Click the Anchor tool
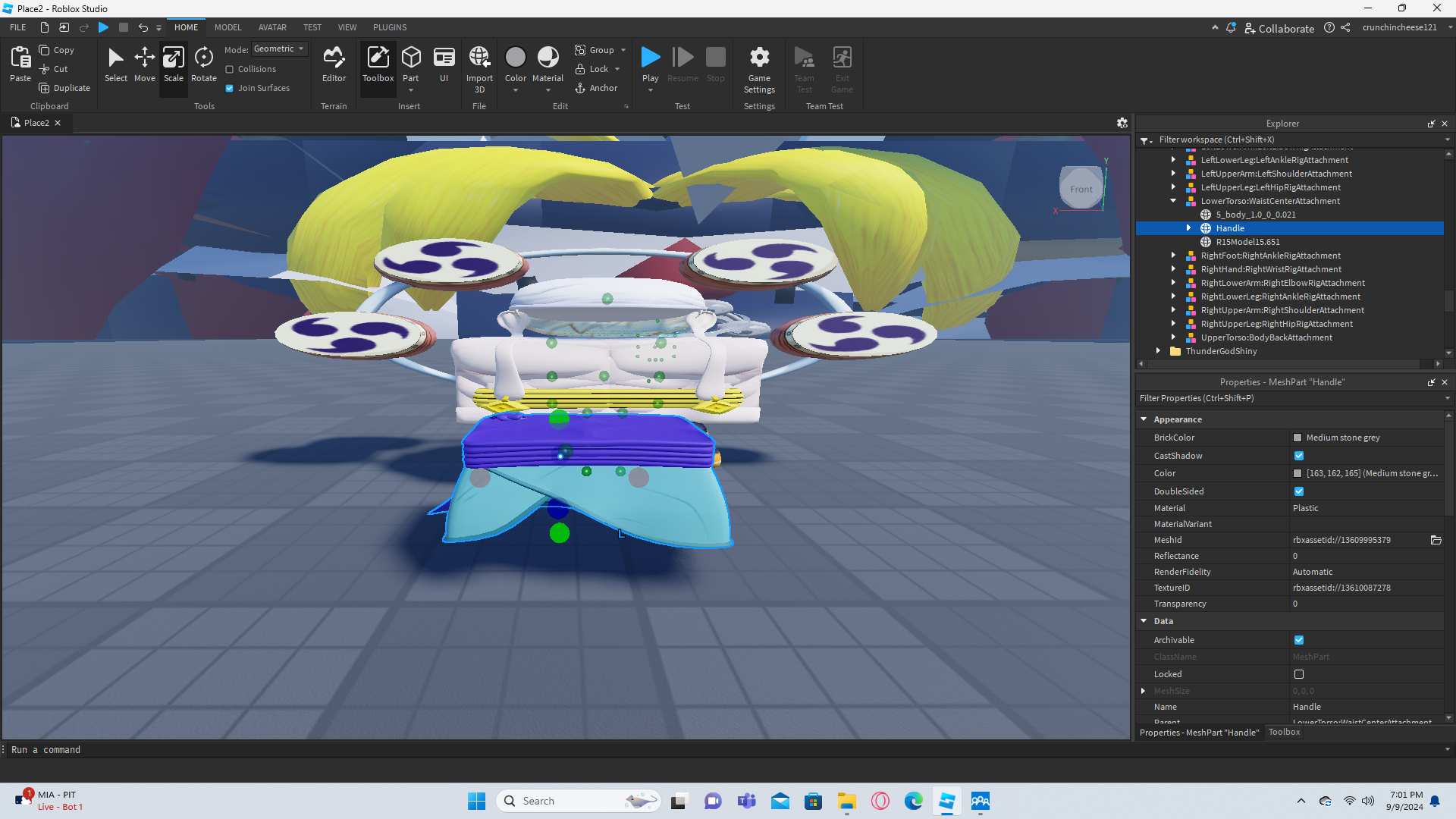This screenshot has width=1456, height=819. click(x=596, y=88)
